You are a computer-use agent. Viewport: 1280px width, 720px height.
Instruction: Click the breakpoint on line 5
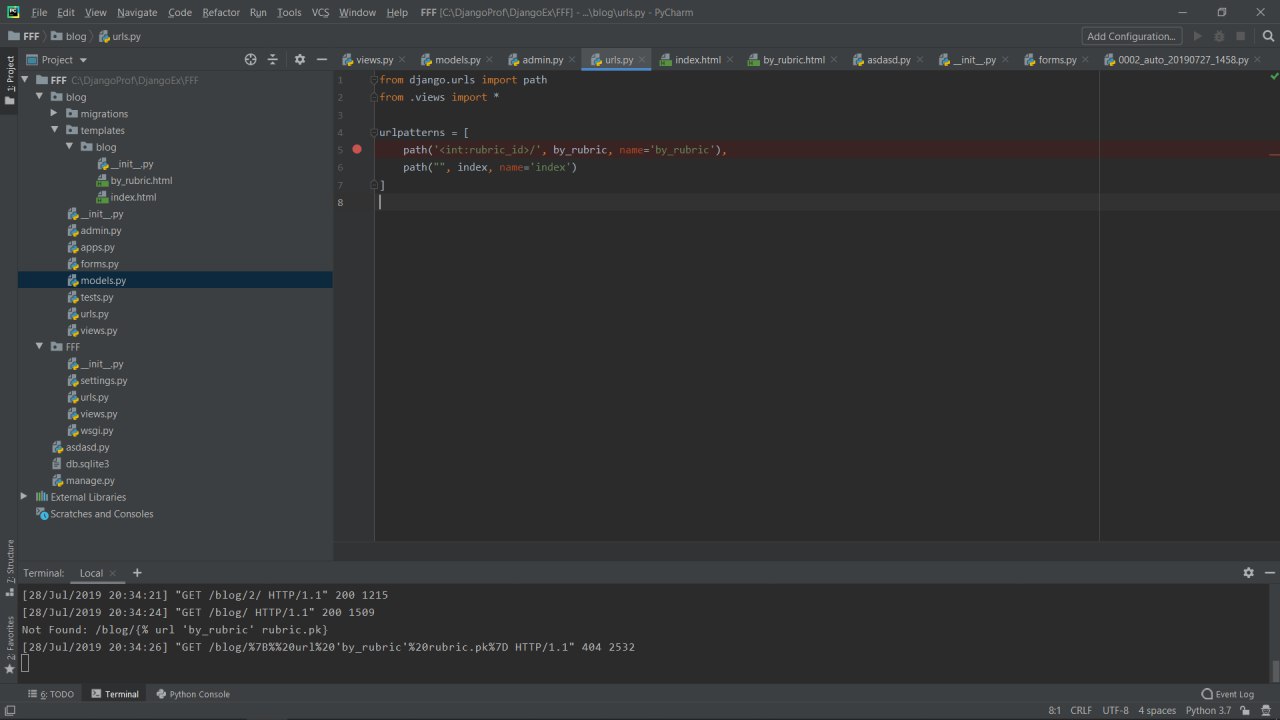(x=357, y=149)
